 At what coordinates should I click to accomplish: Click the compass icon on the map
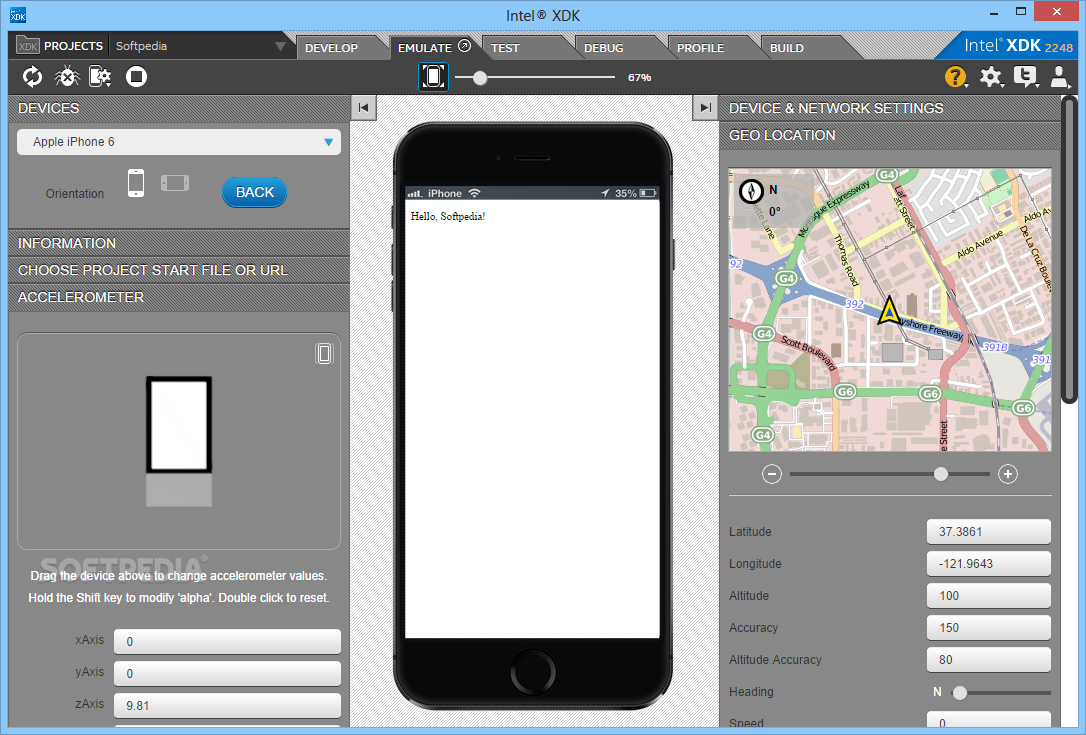coord(751,191)
